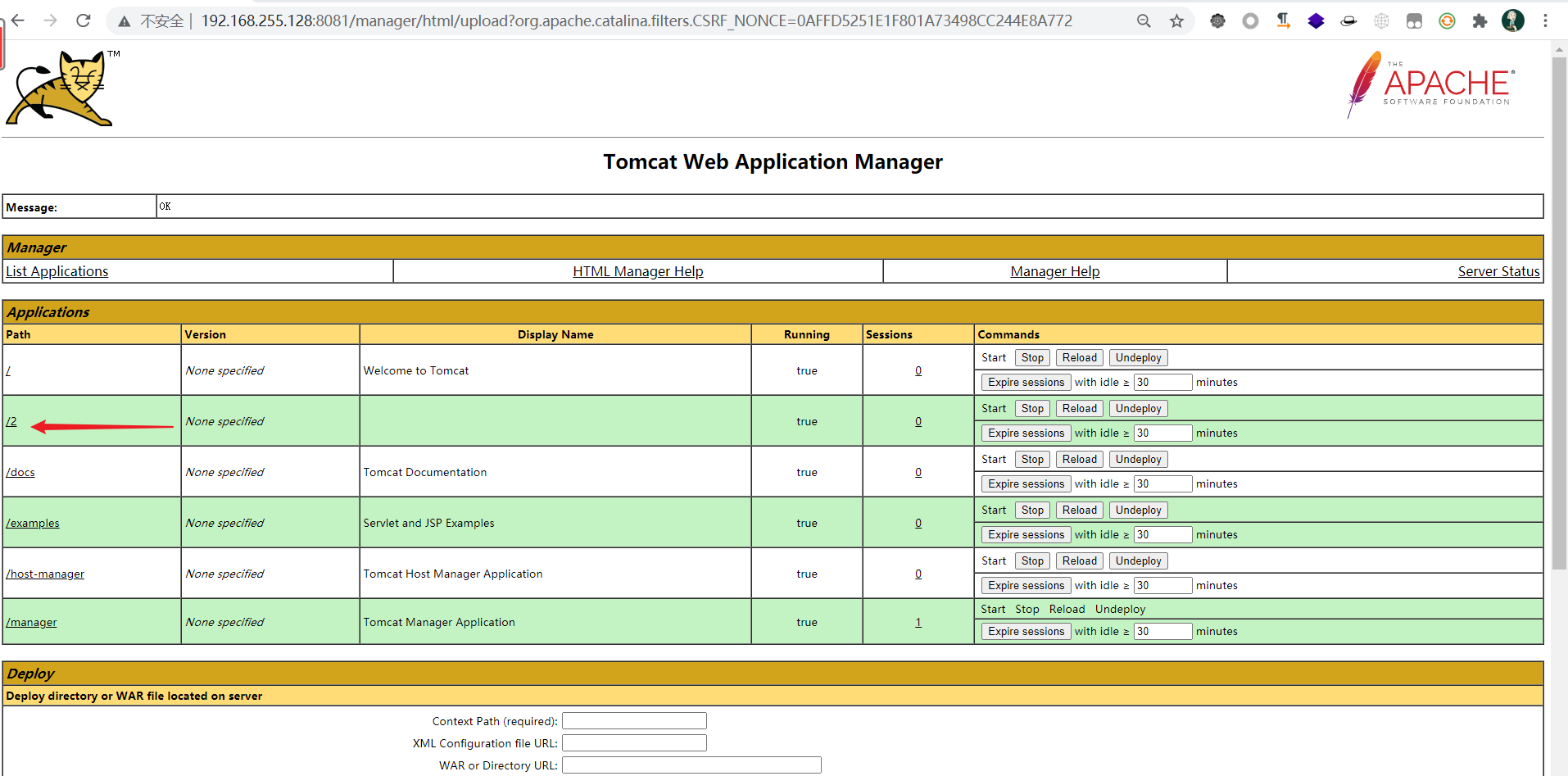Click the vertical page scrollbar
This screenshot has height=776, width=1568.
(x=1560, y=311)
